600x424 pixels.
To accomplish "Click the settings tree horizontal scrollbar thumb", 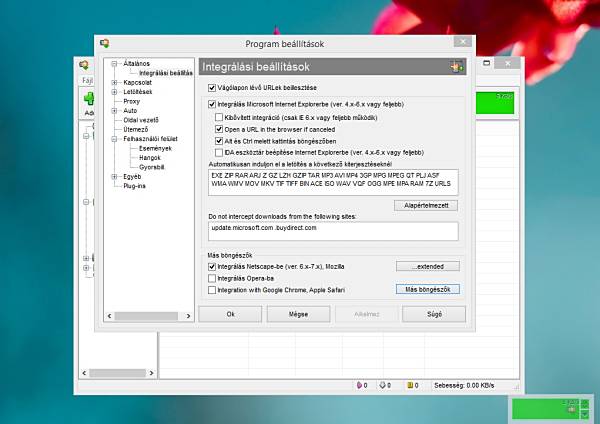I will [146, 316].
